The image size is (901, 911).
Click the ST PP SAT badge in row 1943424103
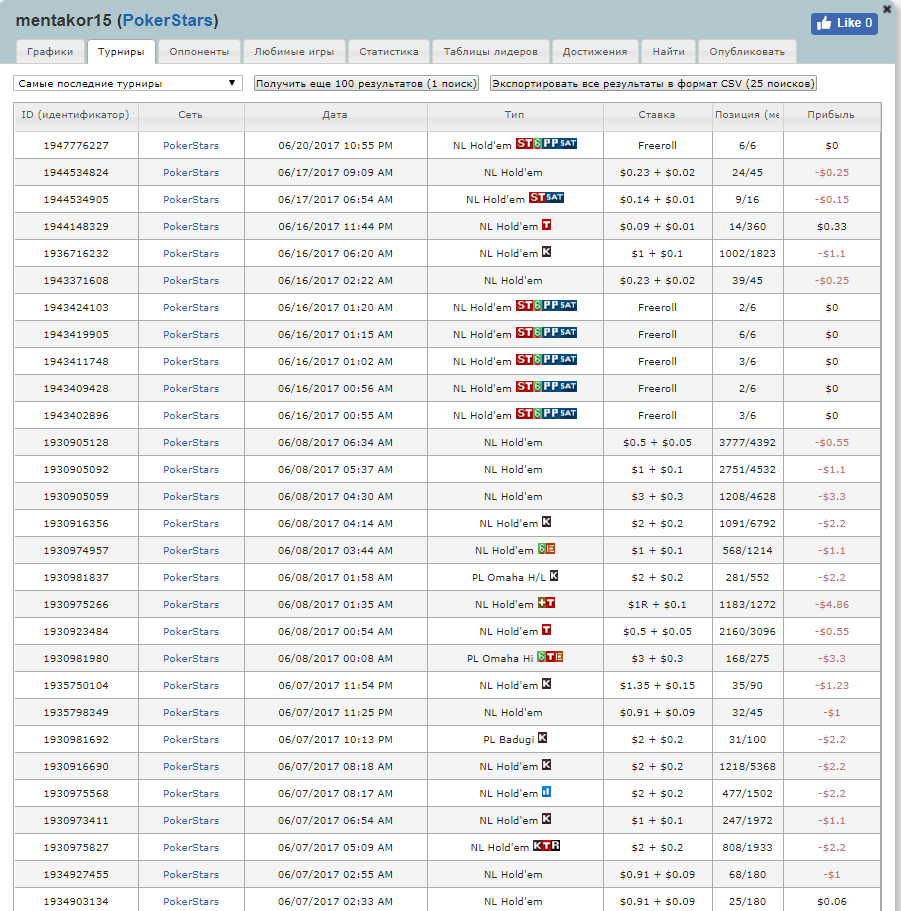546,306
